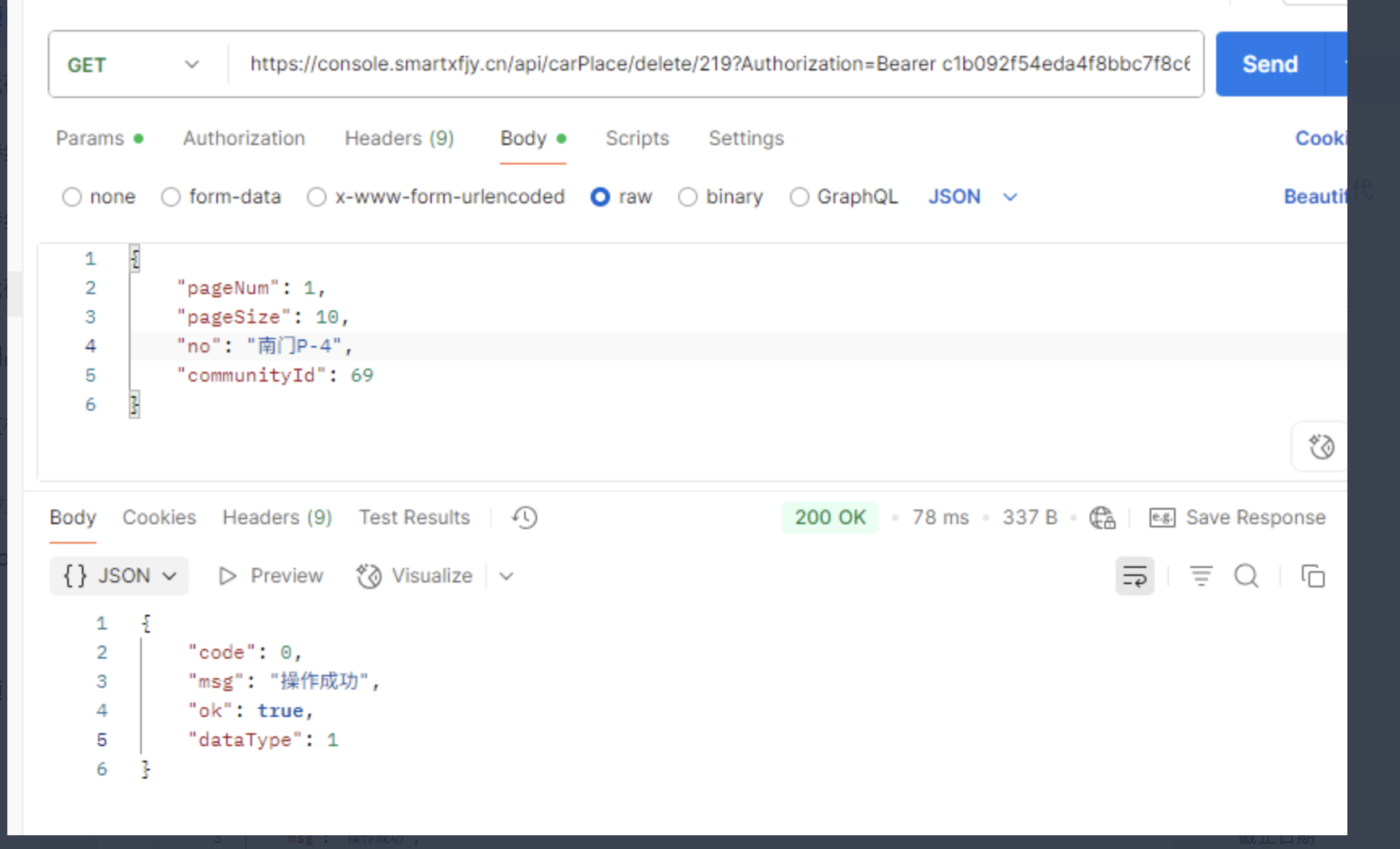Select the none body type radio
This screenshot has width=1400, height=849.
pos(72,197)
